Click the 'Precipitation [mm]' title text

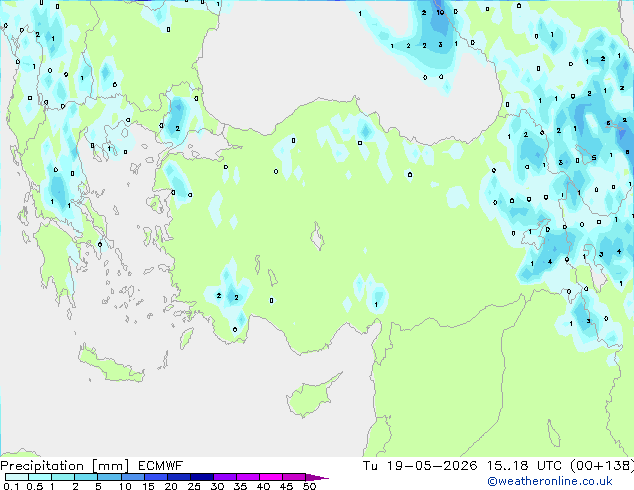point(65,466)
